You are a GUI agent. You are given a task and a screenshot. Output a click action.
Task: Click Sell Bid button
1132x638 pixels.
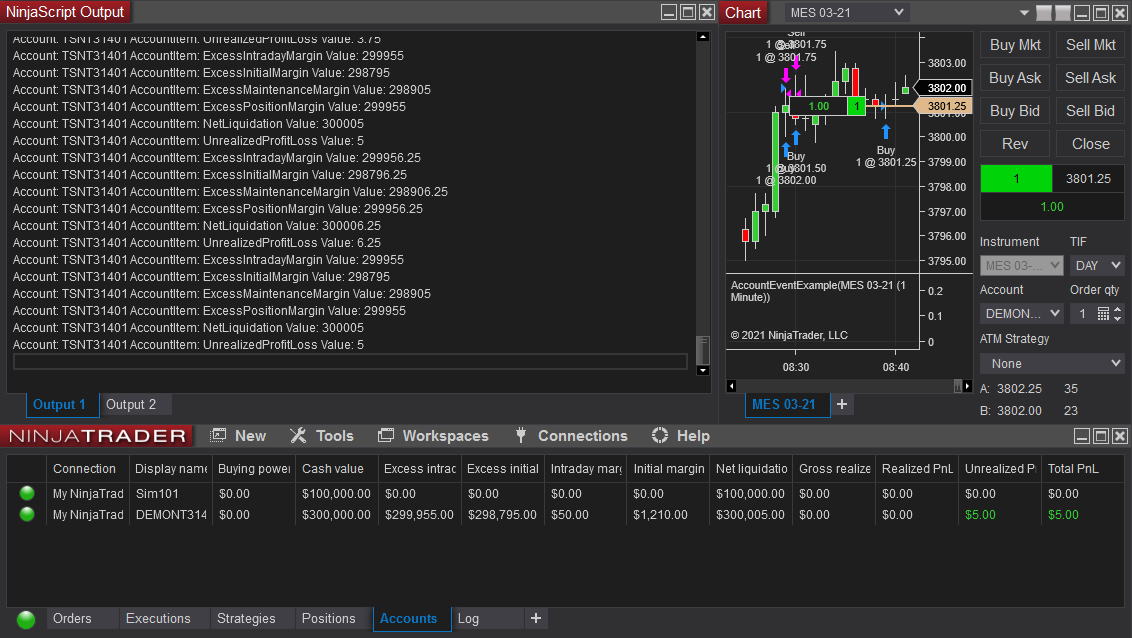pyautogui.click(x=1091, y=110)
